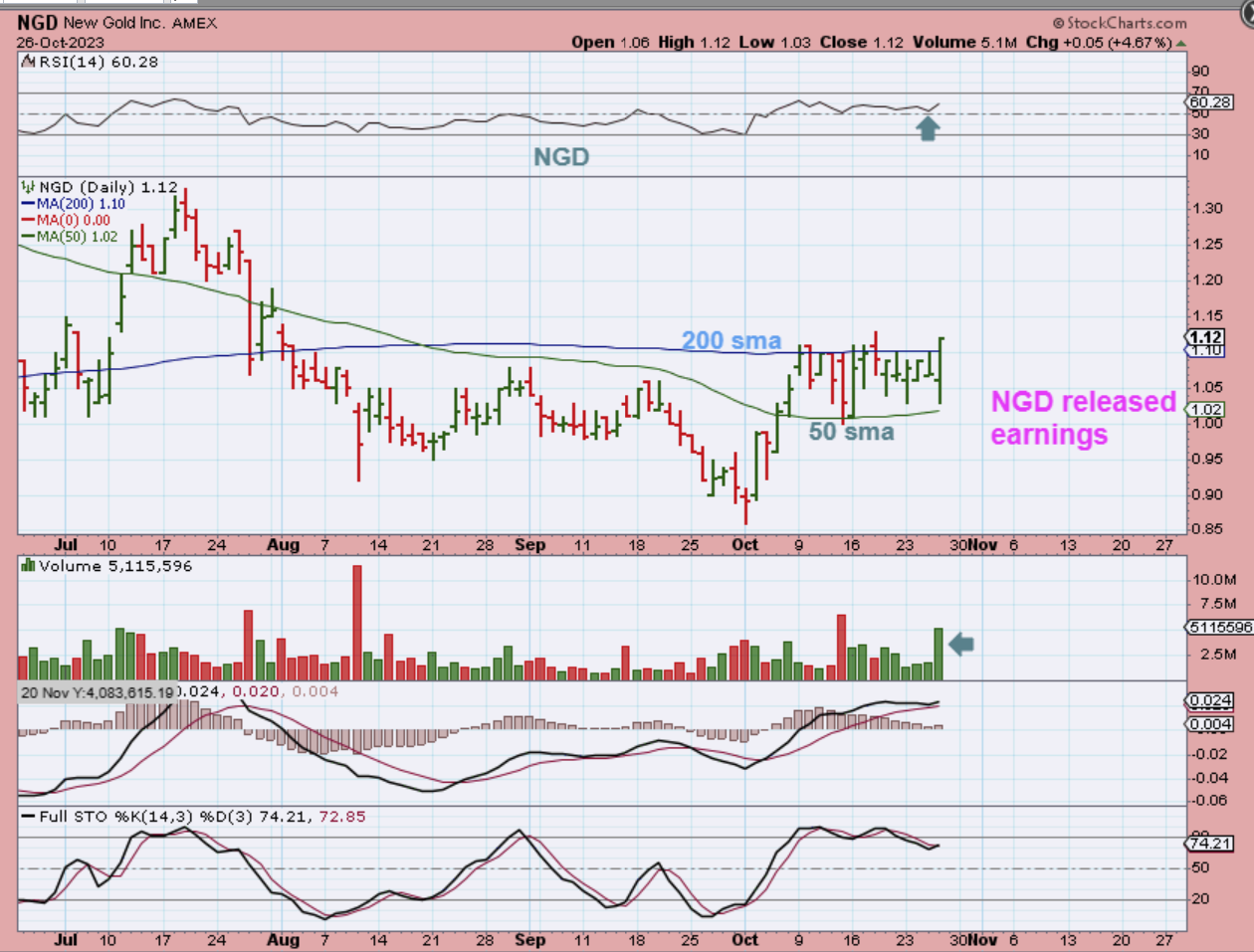Click the 0.95 price axis label
Screen dimensions: 1254x952
click(x=1207, y=460)
